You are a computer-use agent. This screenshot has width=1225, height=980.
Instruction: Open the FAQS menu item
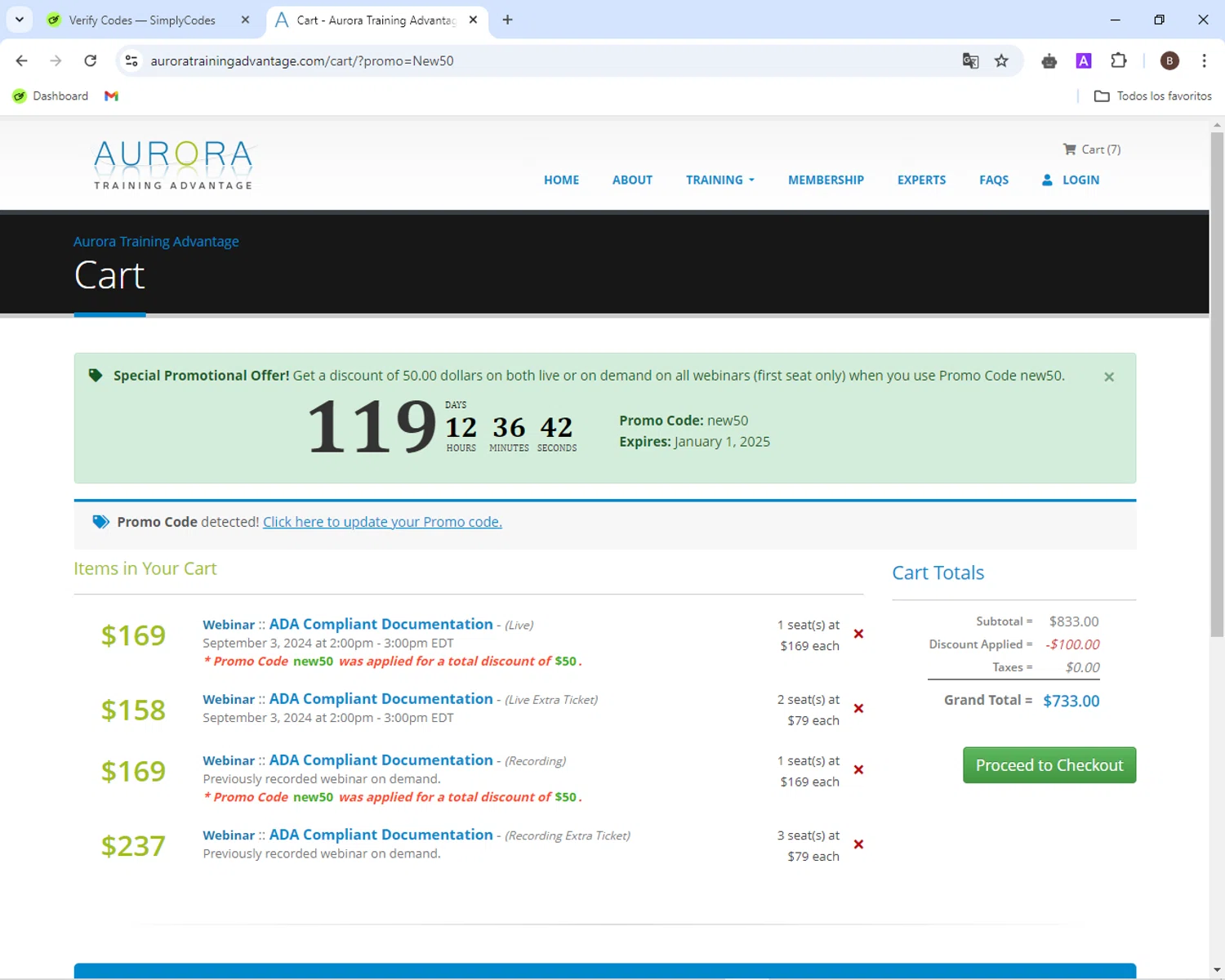coord(994,180)
